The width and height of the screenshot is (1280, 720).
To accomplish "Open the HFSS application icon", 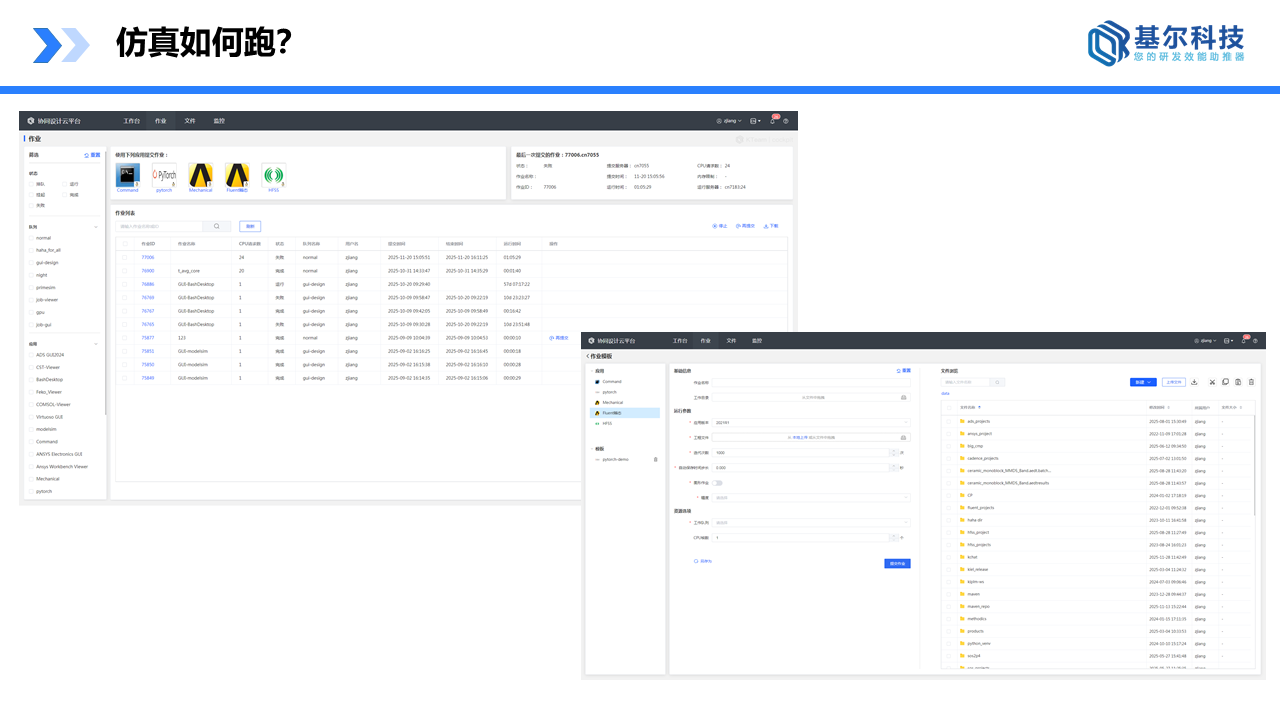I will click(x=273, y=175).
